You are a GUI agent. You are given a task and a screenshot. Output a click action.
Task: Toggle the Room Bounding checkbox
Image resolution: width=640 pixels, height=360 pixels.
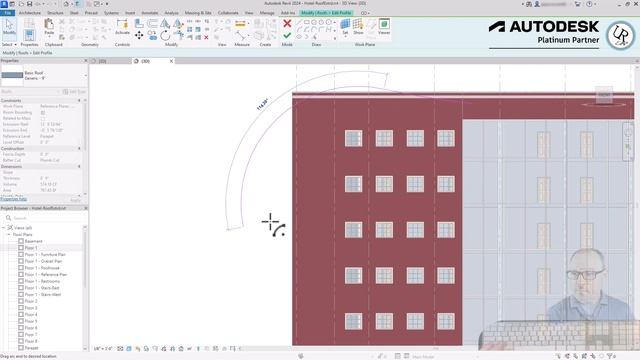(x=43, y=112)
